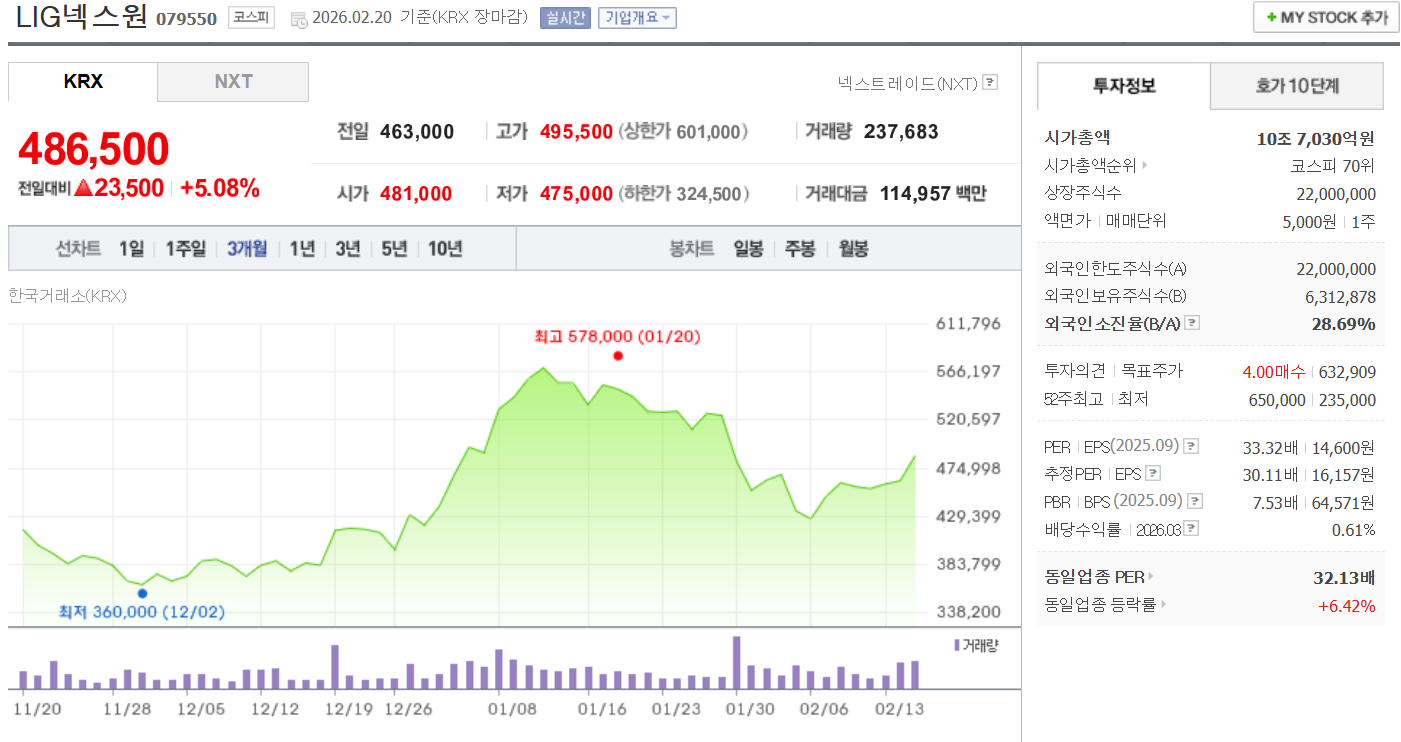The image size is (1401, 742).
Task: Click 외국인보유주식수 value 6,312,878
Action: (x=1340, y=296)
